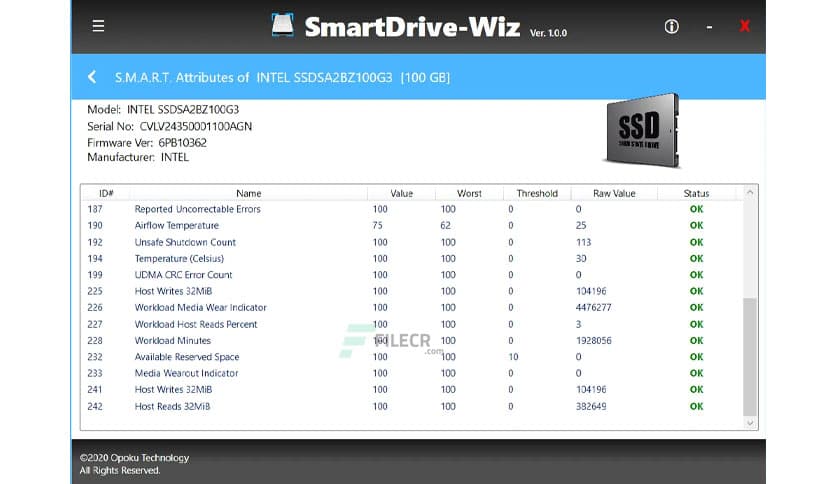This screenshot has height=484, width=836.
Task: Click raw value 1928056
Action: click(x=593, y=341)
